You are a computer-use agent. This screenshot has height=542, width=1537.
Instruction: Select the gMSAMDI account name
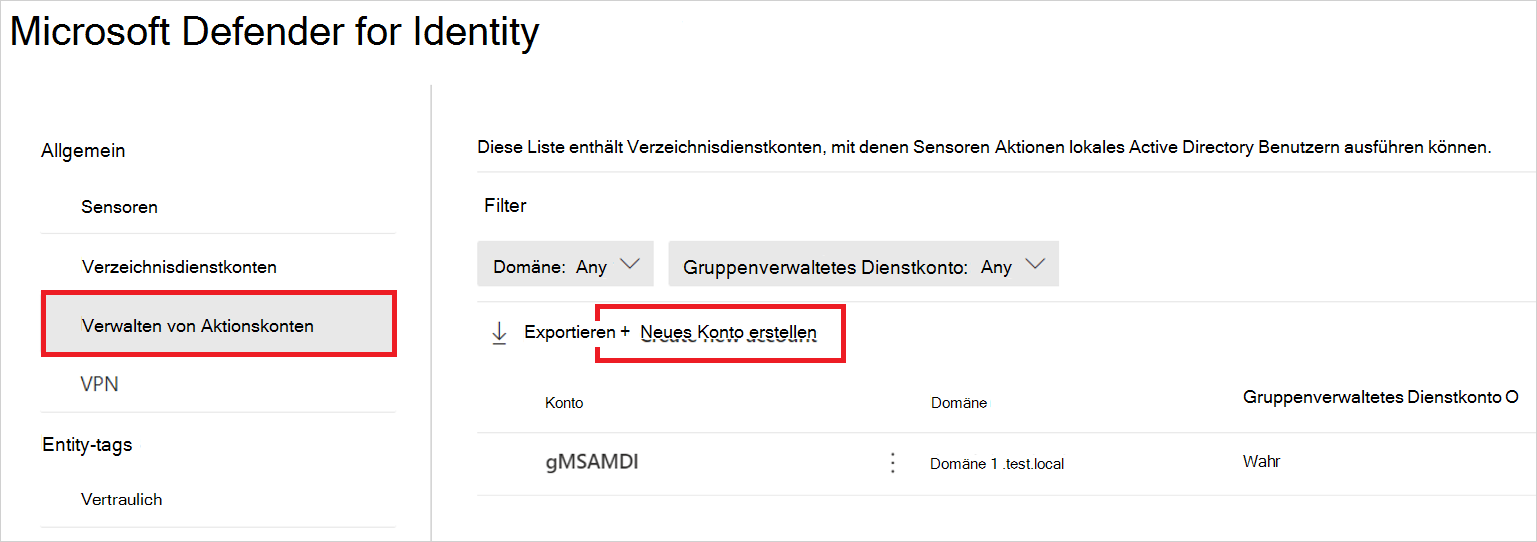pyautogui.click(x=591, y=462)
